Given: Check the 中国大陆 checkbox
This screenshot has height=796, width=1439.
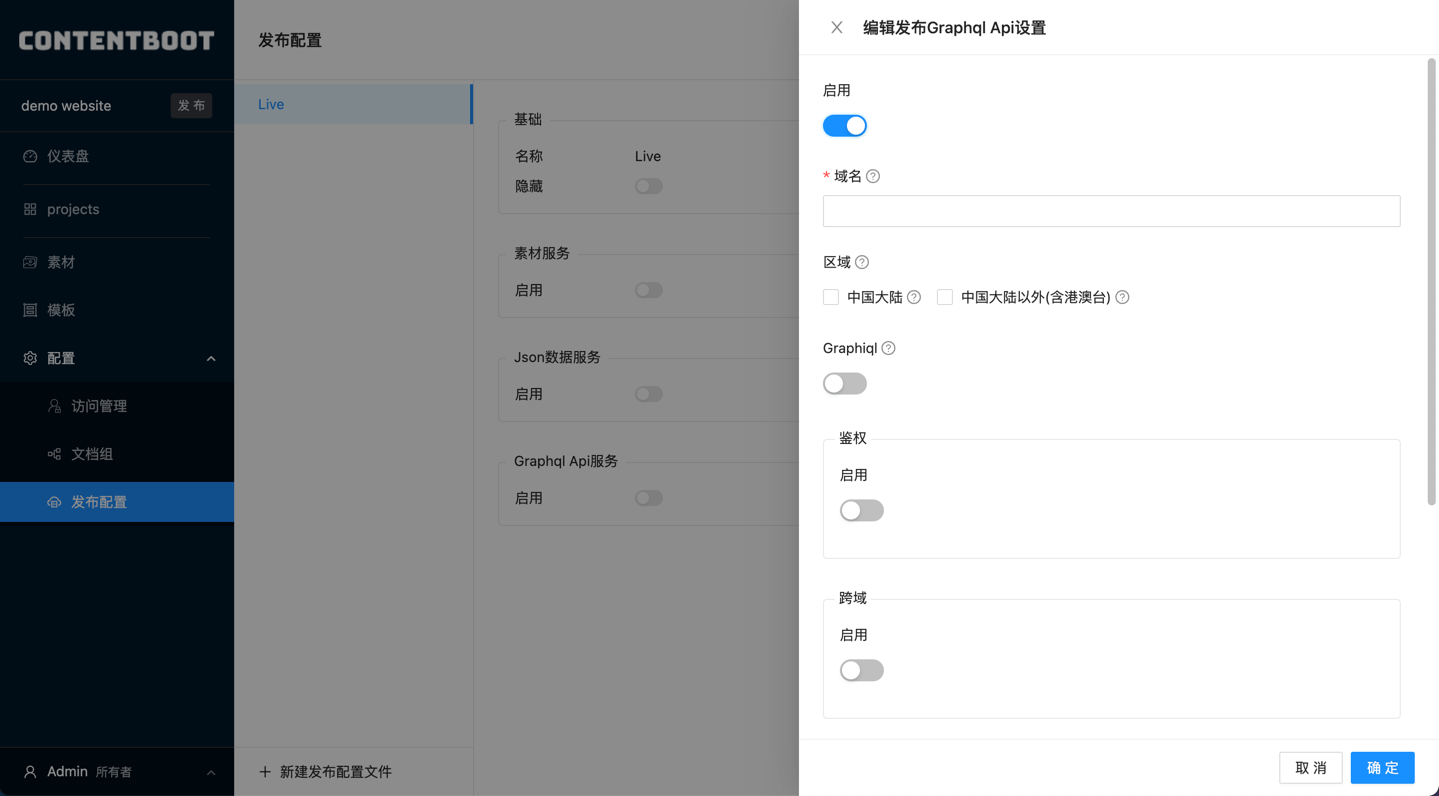Looking at the screenshot, I should [x=831, y=297].
